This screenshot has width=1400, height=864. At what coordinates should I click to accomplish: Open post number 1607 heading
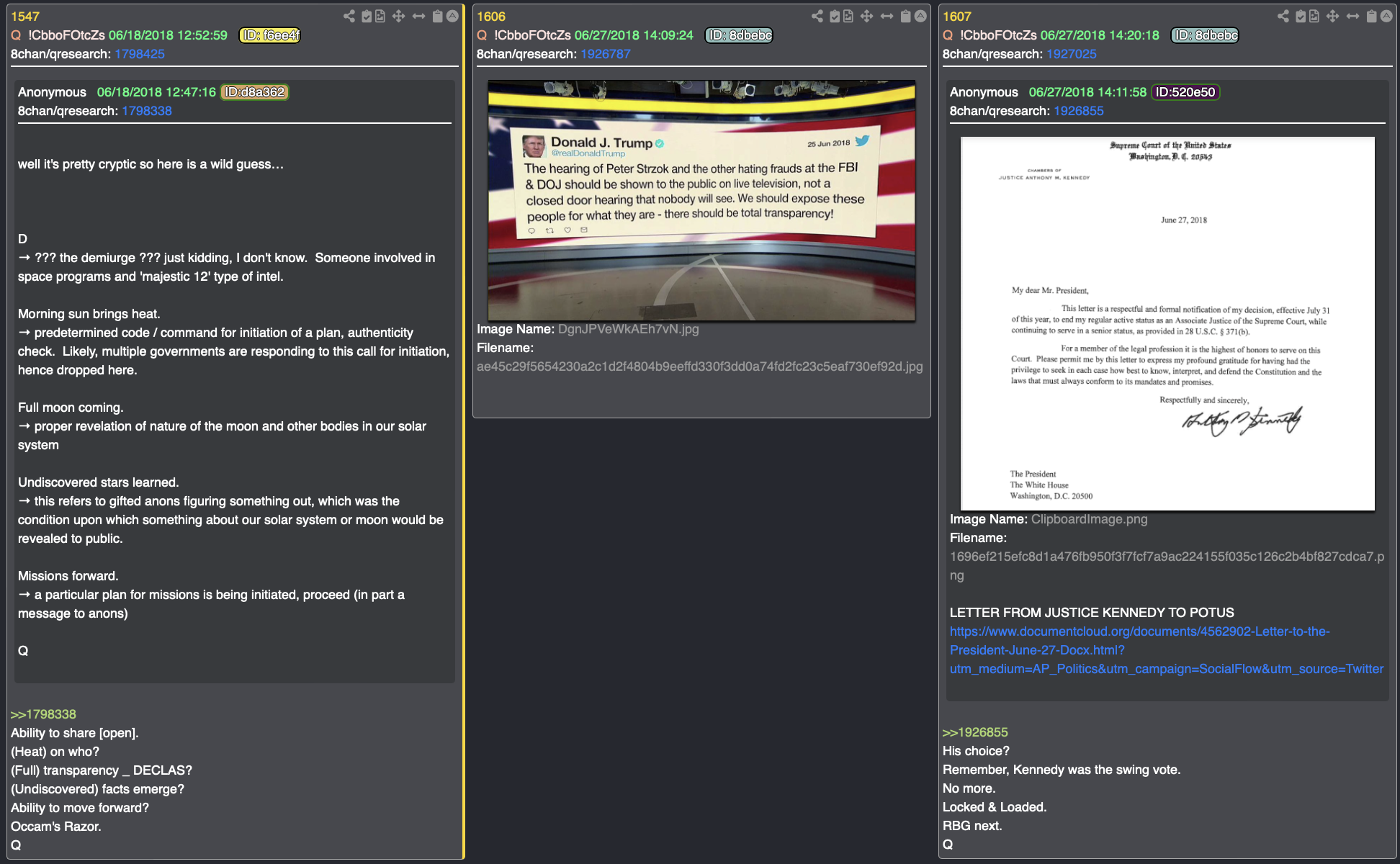coord(957,16)
